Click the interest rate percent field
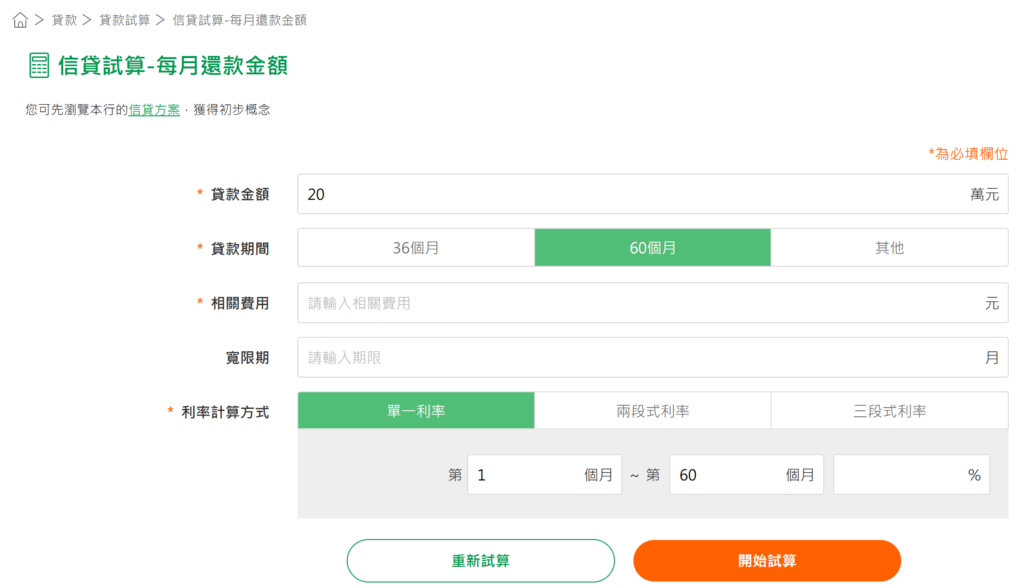 (900, 475)
